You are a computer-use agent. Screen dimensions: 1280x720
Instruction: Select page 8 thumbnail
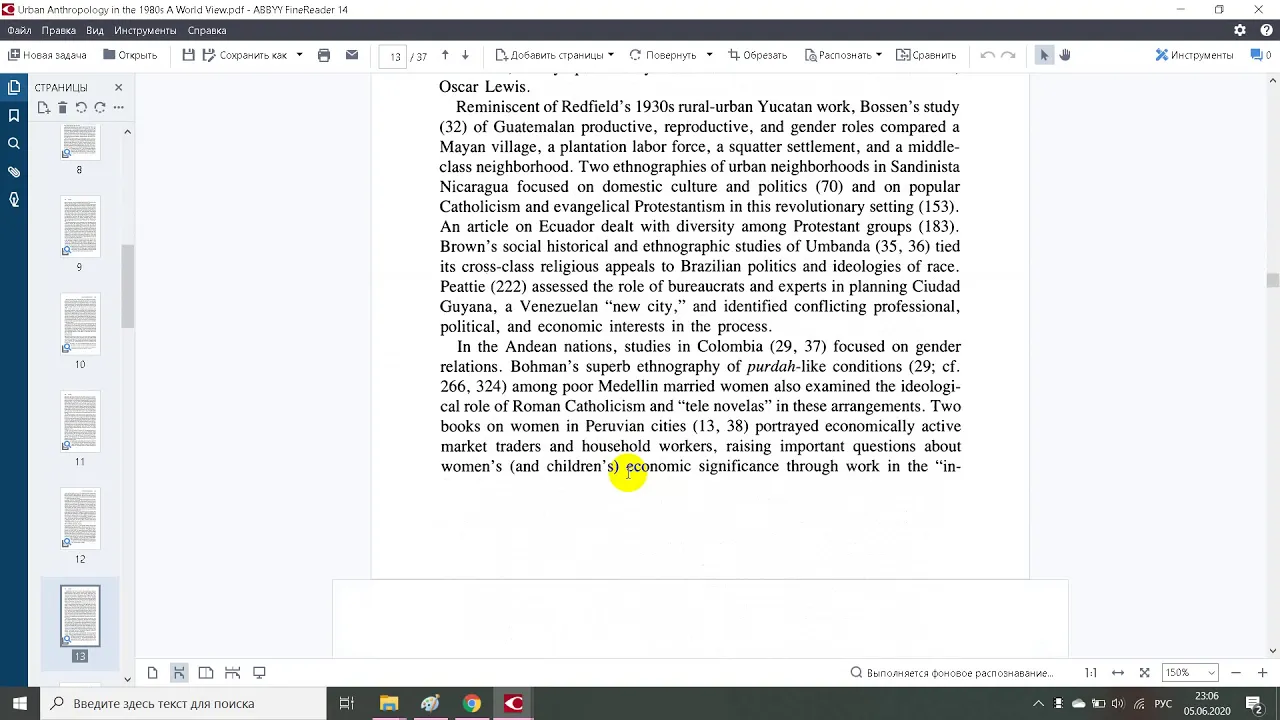point(80,143)
